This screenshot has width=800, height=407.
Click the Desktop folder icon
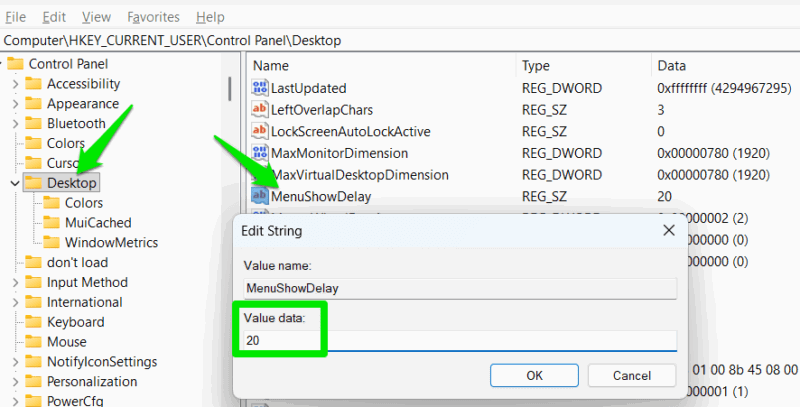(33, 183)
